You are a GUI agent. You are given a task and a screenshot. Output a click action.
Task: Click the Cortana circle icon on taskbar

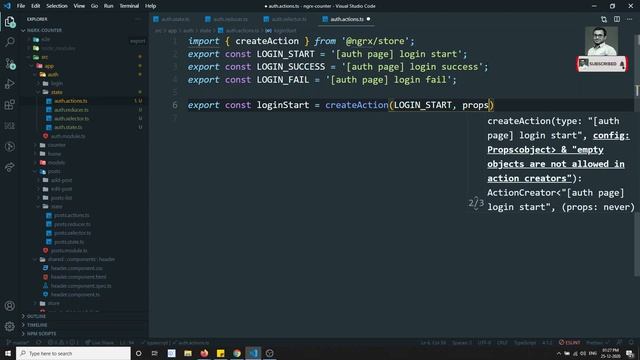[138, 353]
